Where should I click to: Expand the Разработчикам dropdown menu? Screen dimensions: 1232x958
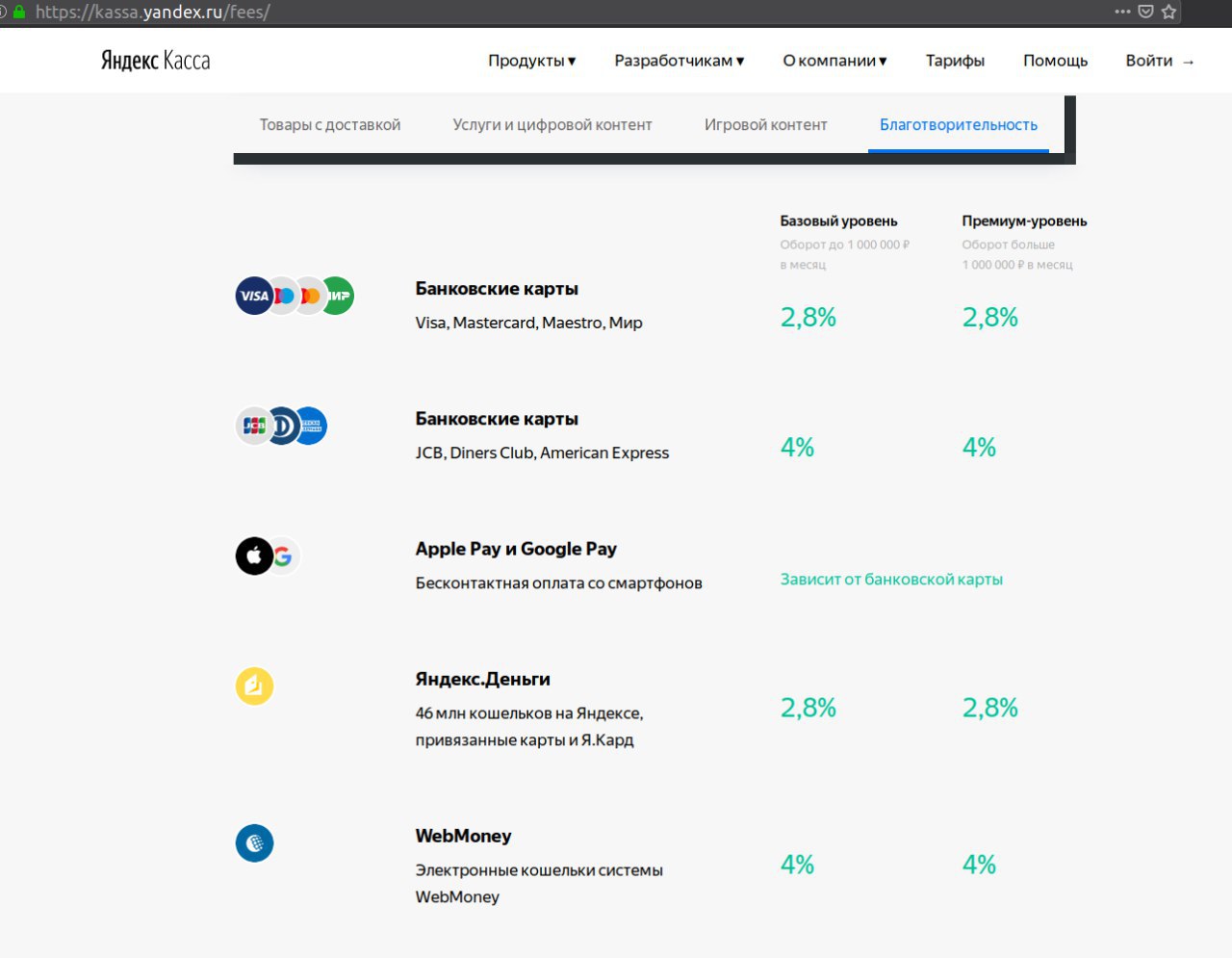point(680,61)
